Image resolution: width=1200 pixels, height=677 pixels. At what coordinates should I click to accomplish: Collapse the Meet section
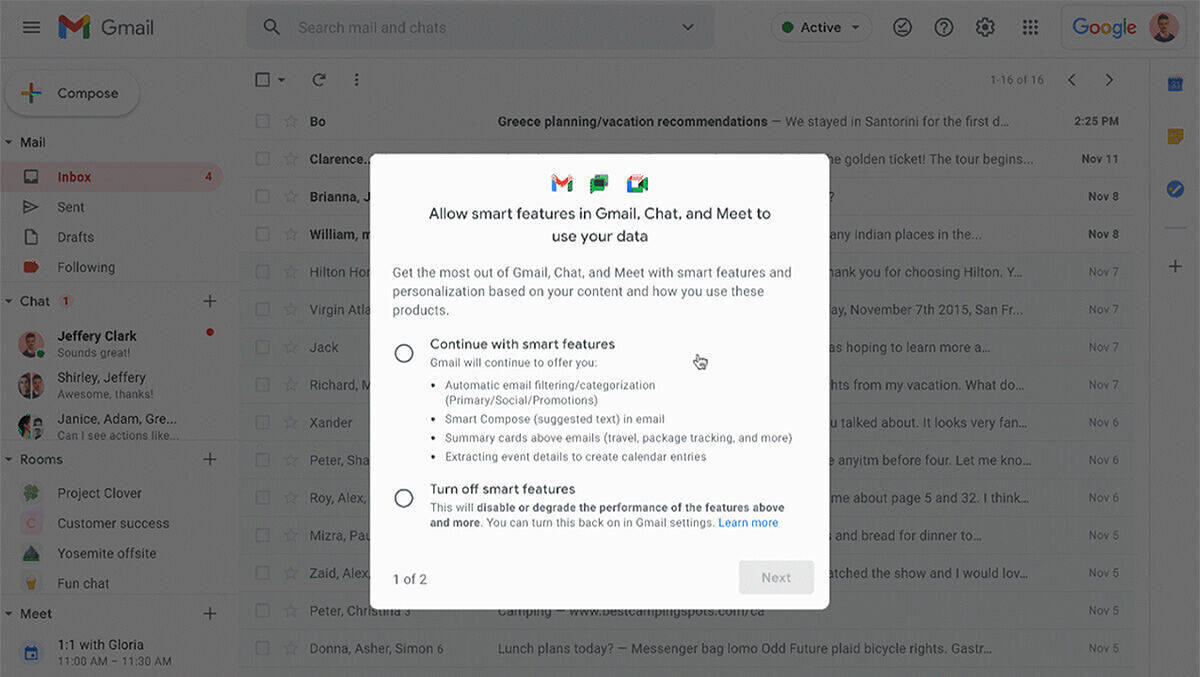click(x=9, y=613)
